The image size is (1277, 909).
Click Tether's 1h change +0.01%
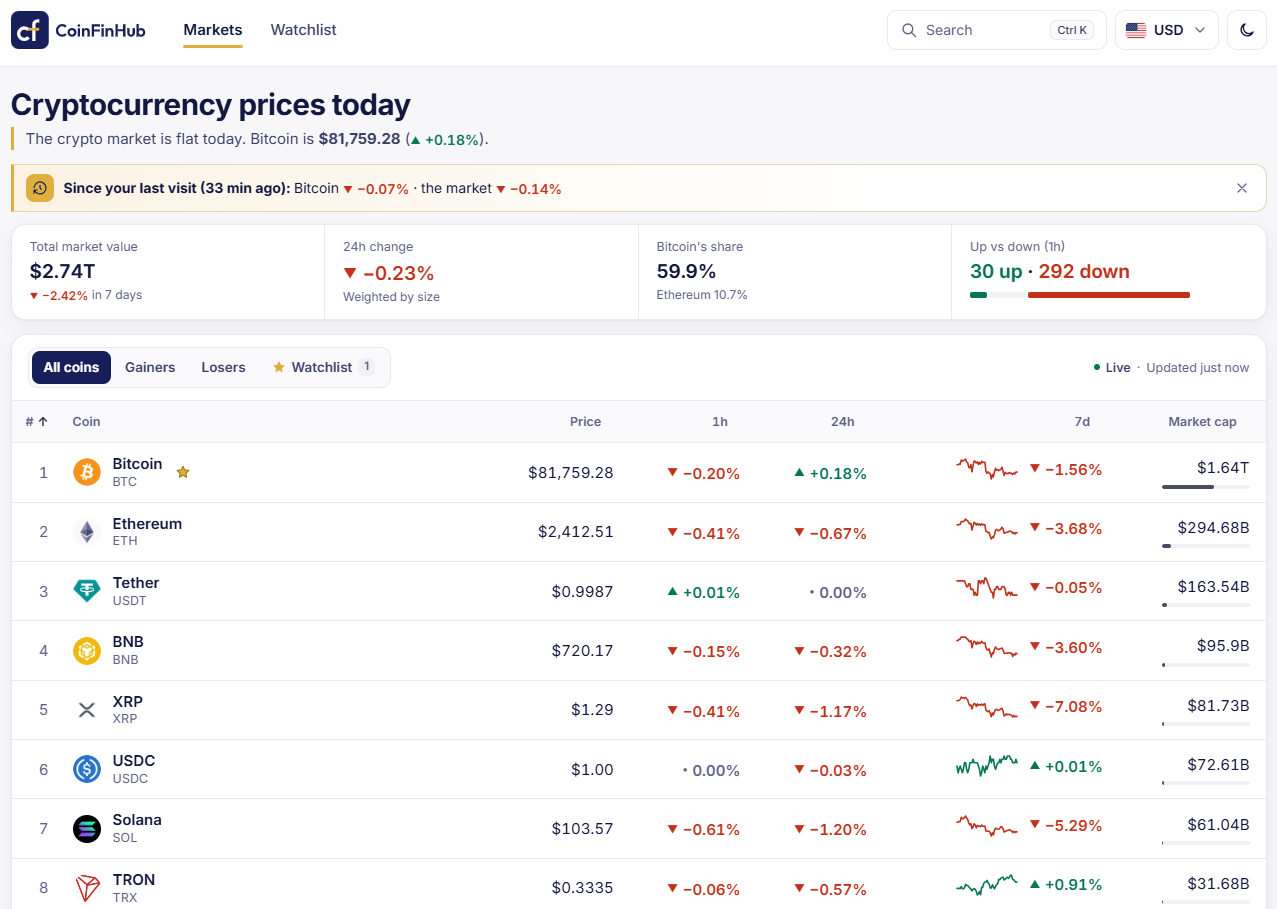[x=704, y=592]
